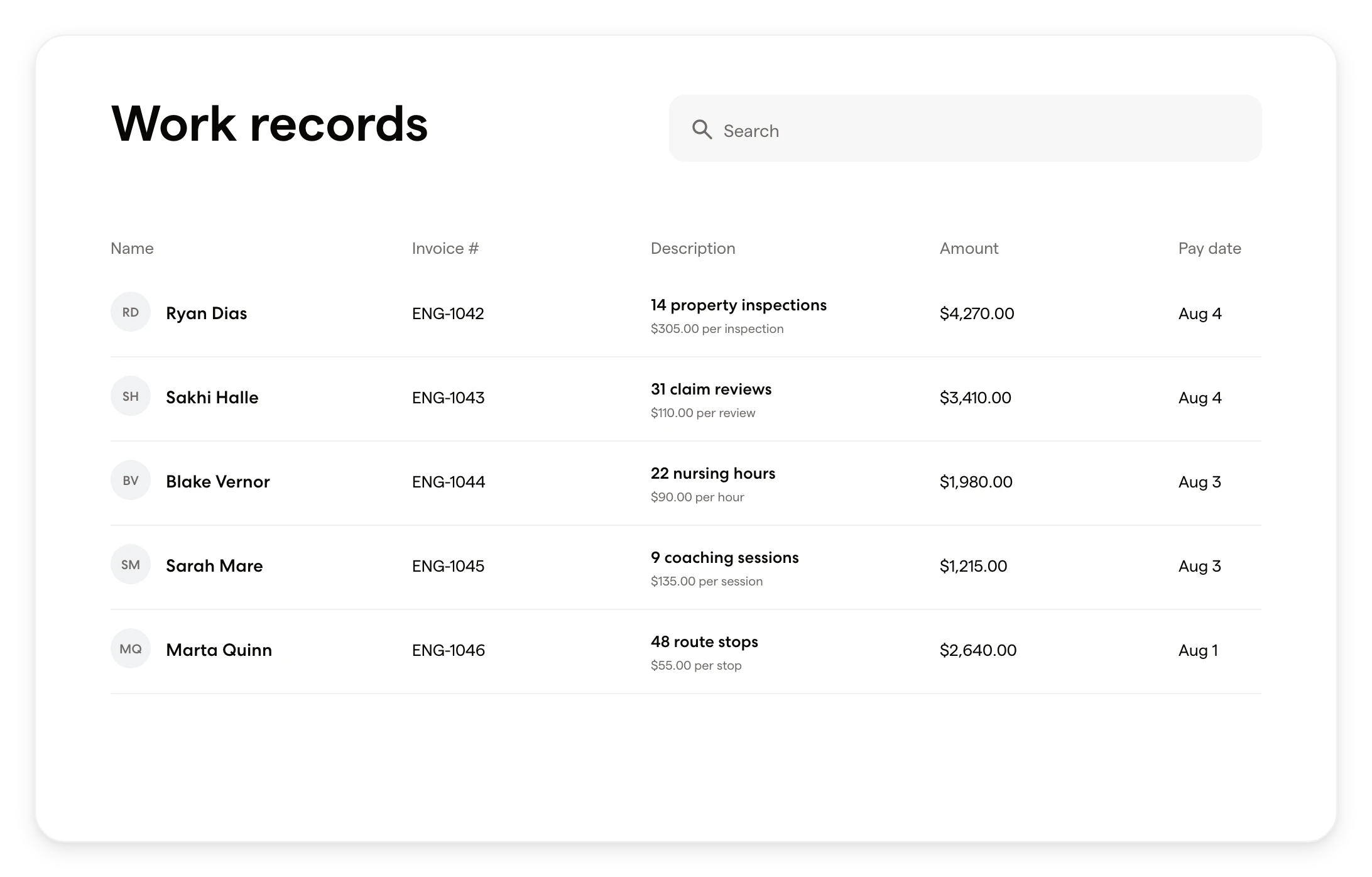Click Sakhi Halle's Aug 4 pay date

coord(1200,398)
